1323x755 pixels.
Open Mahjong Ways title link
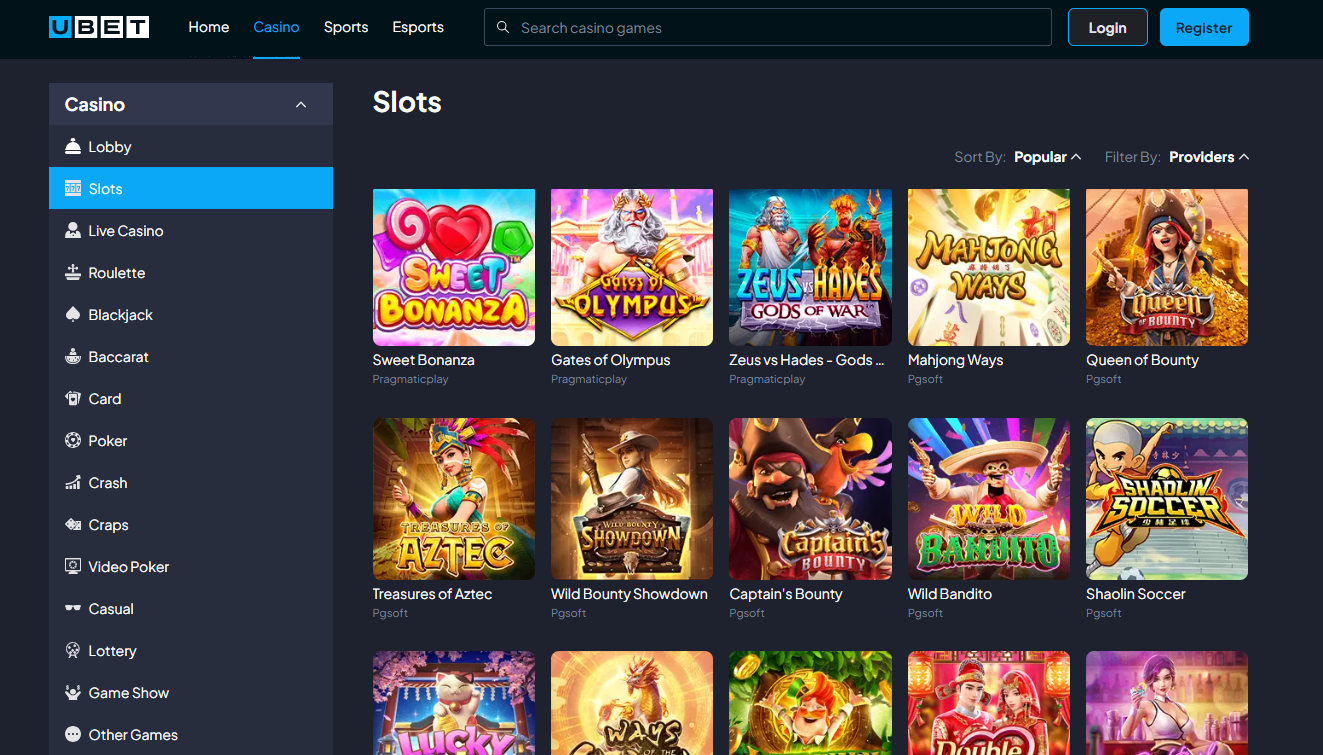(955, 360)
